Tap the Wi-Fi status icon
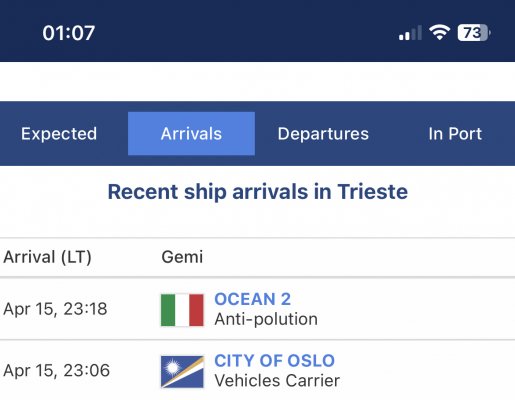Image resolution: width=515 pixels, height=400 pixels. coord(440,32)
